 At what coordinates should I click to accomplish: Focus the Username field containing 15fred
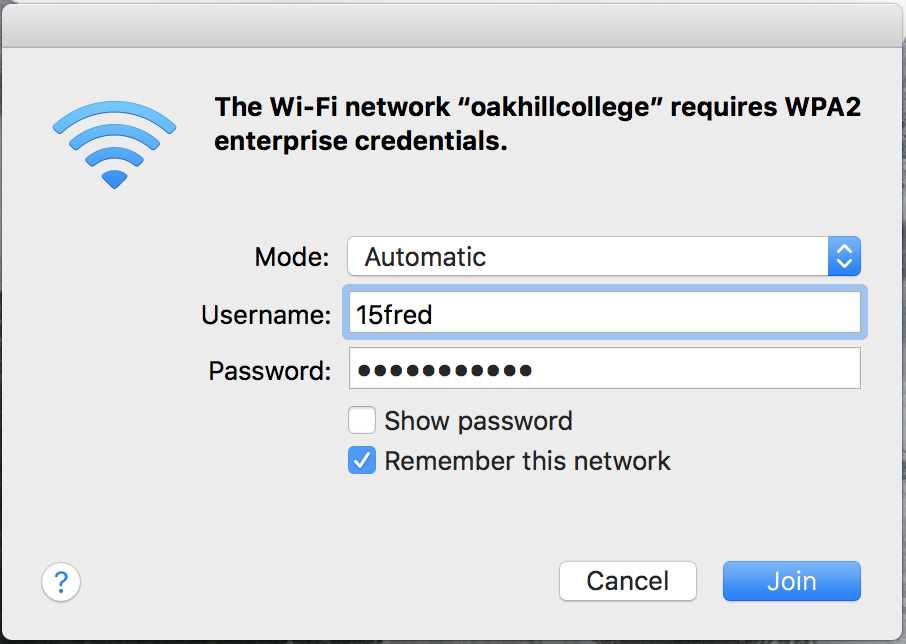tap(605, 312)
